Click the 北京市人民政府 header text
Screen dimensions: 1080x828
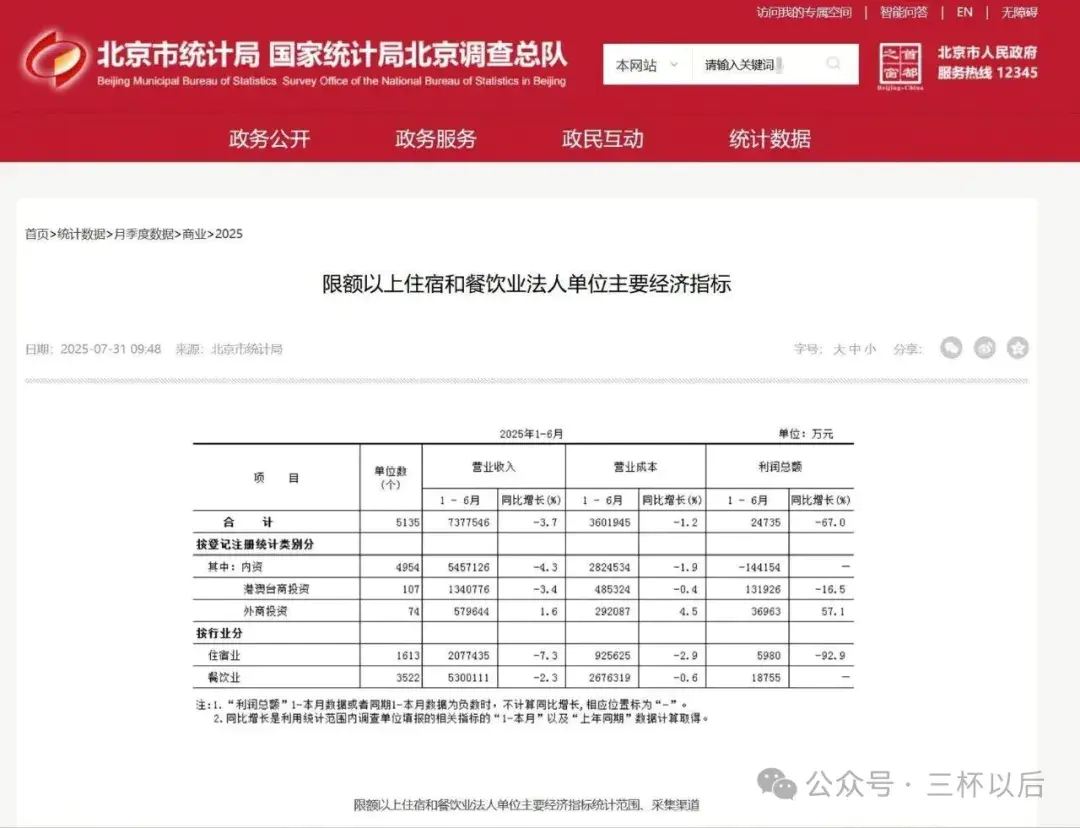pyautogui.click(x=987, y=52)
